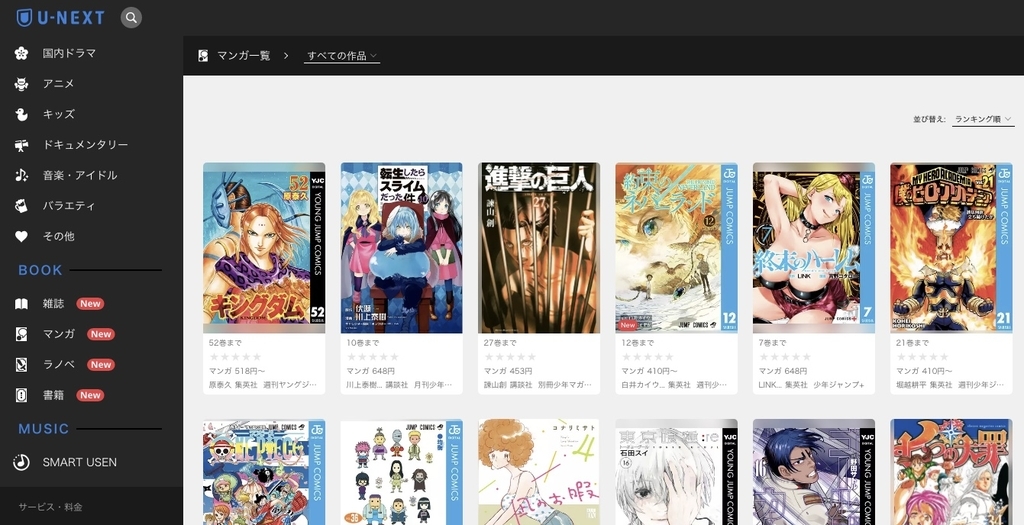Click 原泰久 集英社 author line
Screen dimensions: 1024x525
(263, 385)
